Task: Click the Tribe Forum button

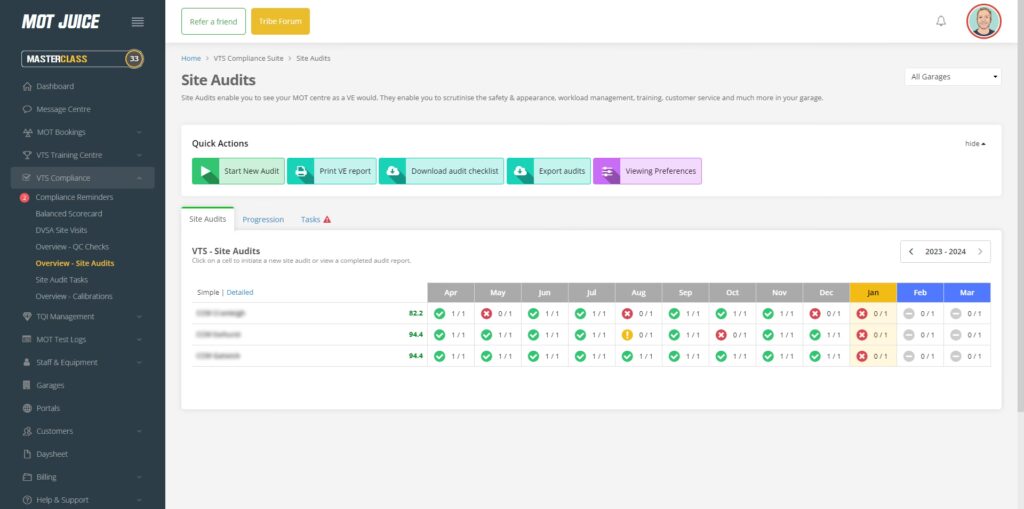Action: click(x=280, y=21)
